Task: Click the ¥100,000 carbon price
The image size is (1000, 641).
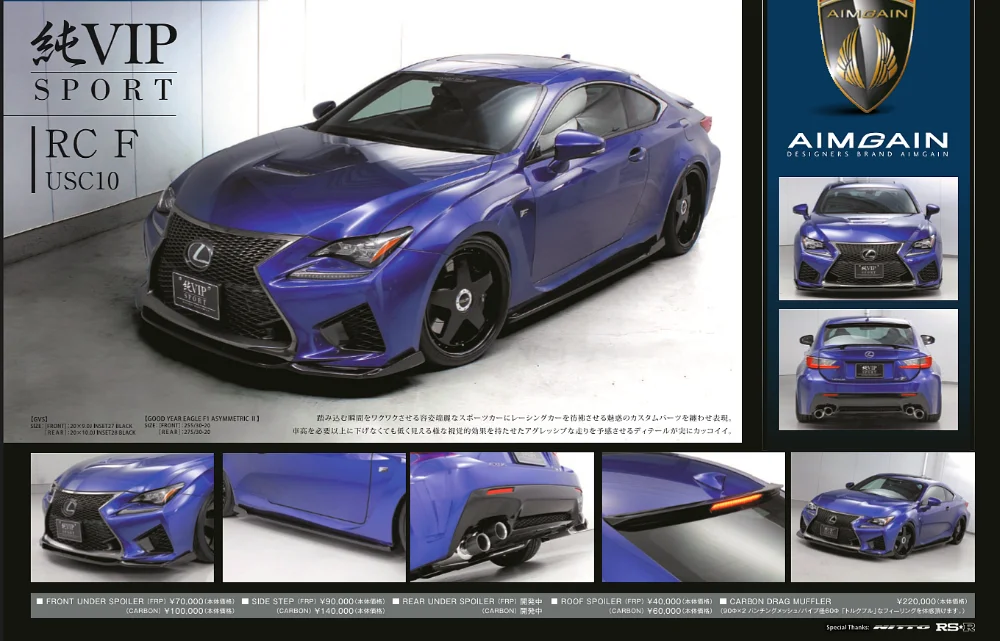Action: [184, 611]
